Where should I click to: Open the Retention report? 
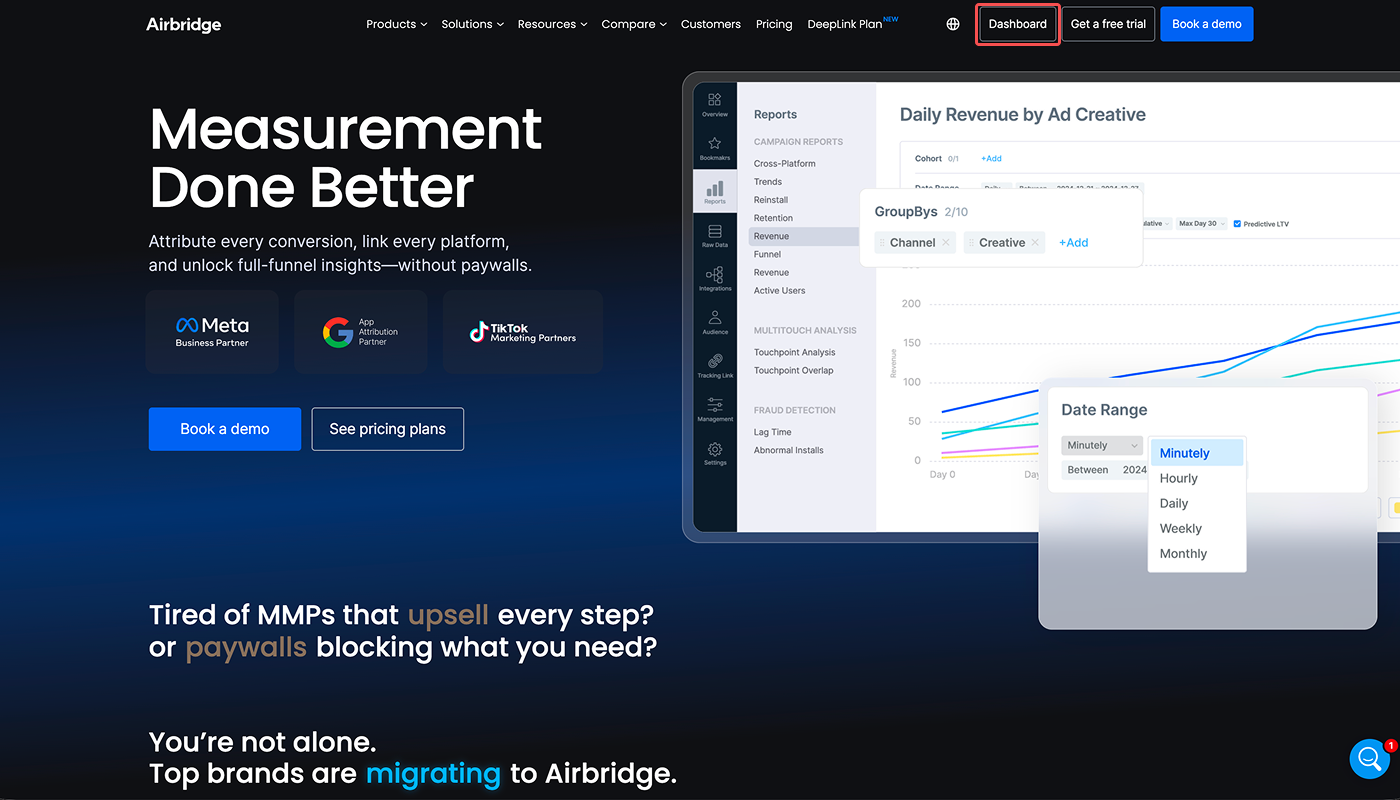pos(773,218)
